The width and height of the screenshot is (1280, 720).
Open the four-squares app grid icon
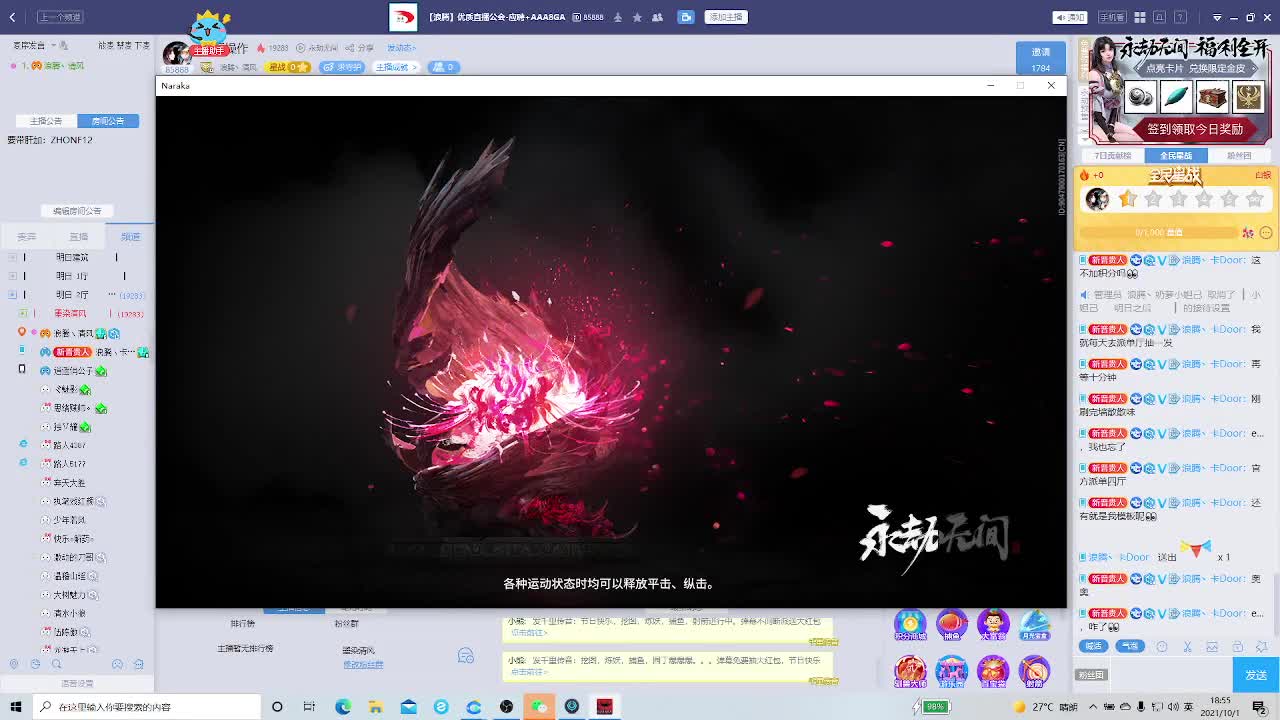[x=1139, y=17]
